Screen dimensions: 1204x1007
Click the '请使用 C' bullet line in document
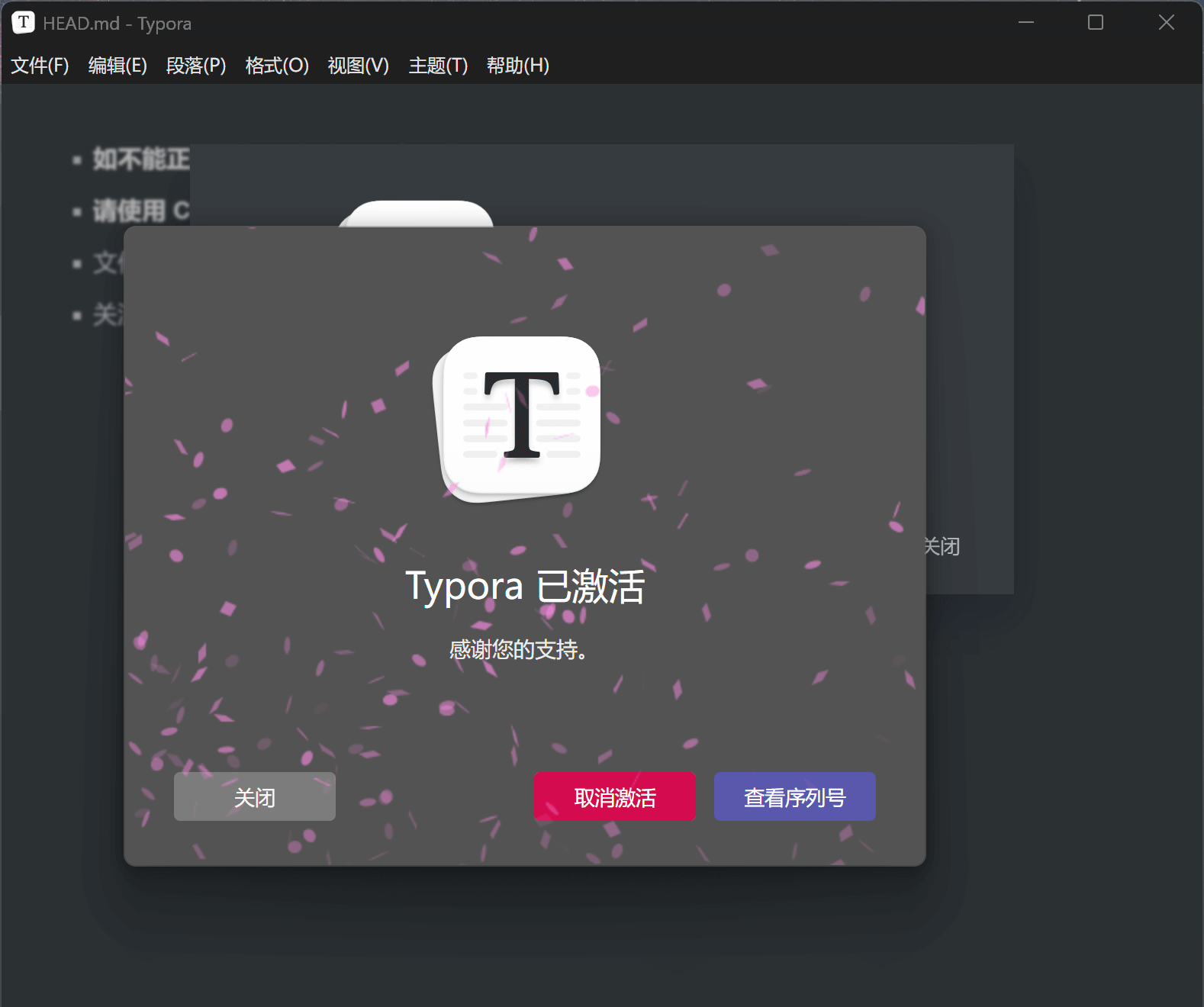pos(141,211)
